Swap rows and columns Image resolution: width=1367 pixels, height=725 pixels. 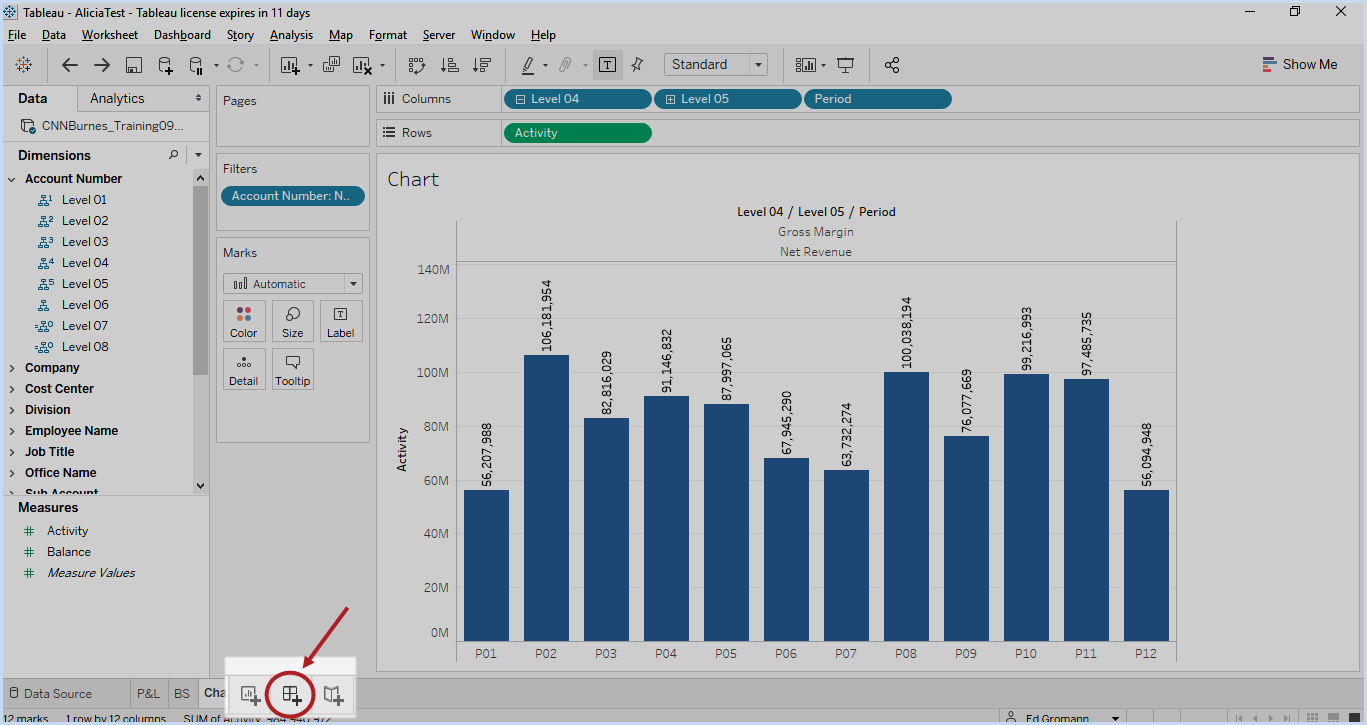pyautogui.click(x=417, y=65)
